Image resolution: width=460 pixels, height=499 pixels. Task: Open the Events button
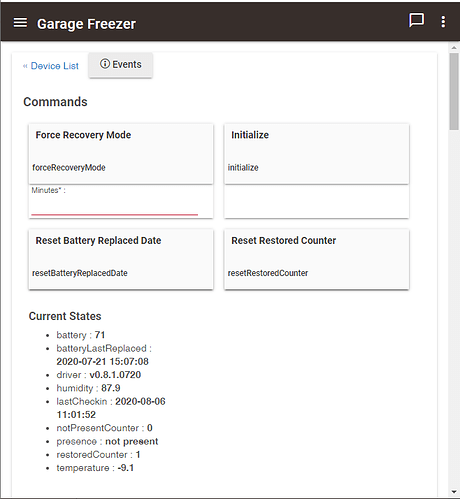[x=121, y=65]
